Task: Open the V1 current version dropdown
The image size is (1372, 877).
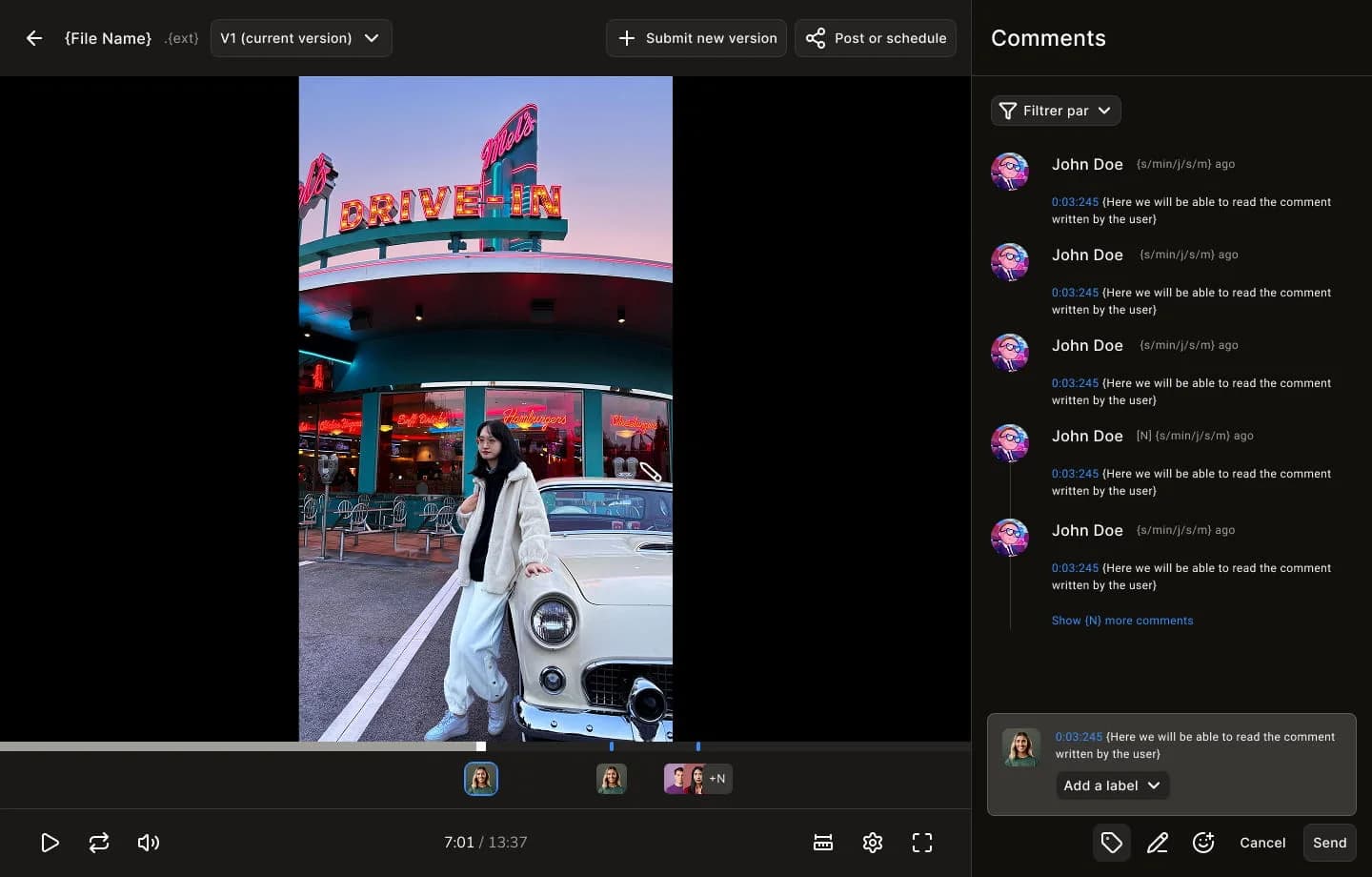Action: click(x=301, y=38)
